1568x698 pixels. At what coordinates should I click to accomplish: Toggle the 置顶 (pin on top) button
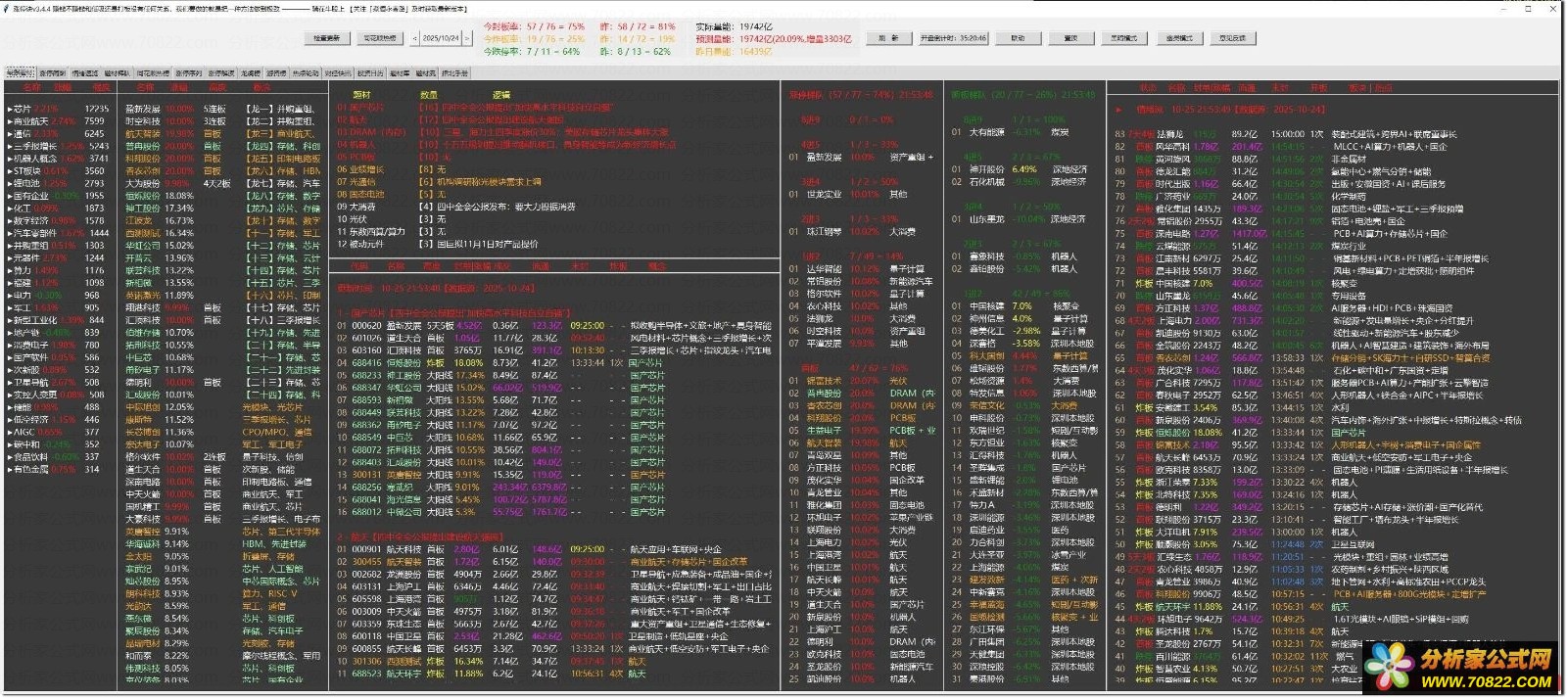[x=1070, y=38]
